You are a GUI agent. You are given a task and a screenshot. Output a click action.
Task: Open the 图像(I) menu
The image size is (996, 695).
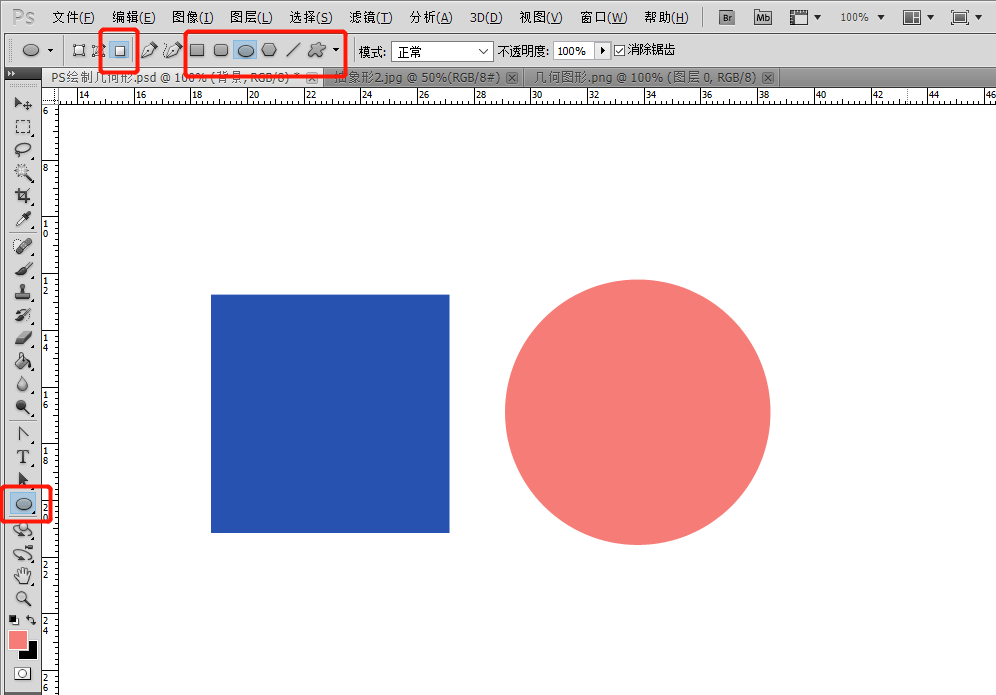coord(192,17)
